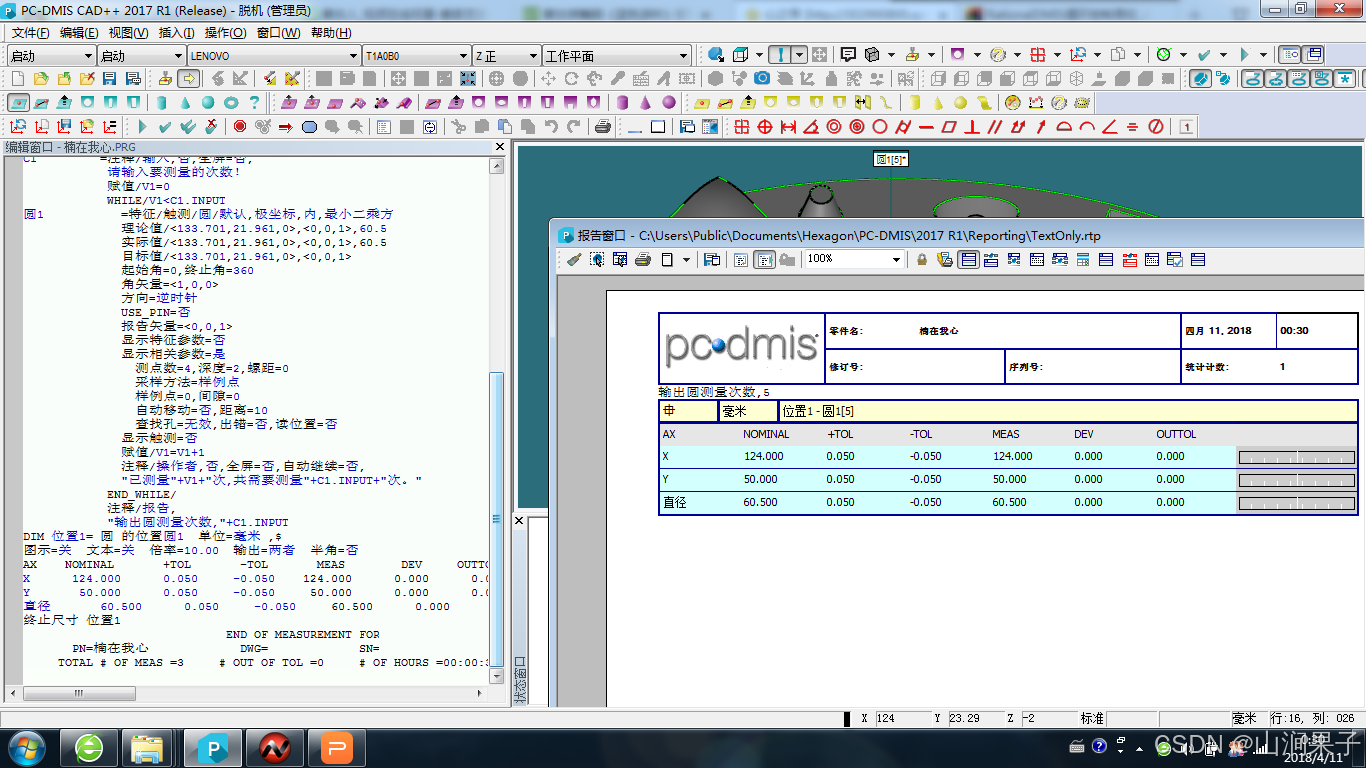Click the Execute green play arrow icon

[x=142, y=127]
